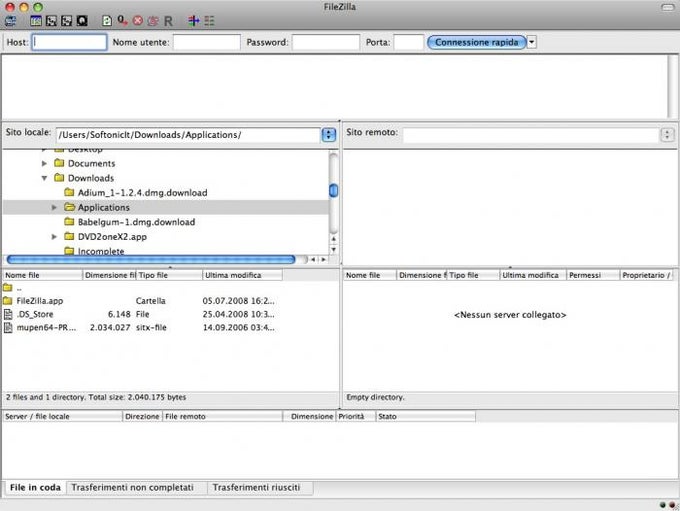Sort remote list by Permessi column

(593, 275)
